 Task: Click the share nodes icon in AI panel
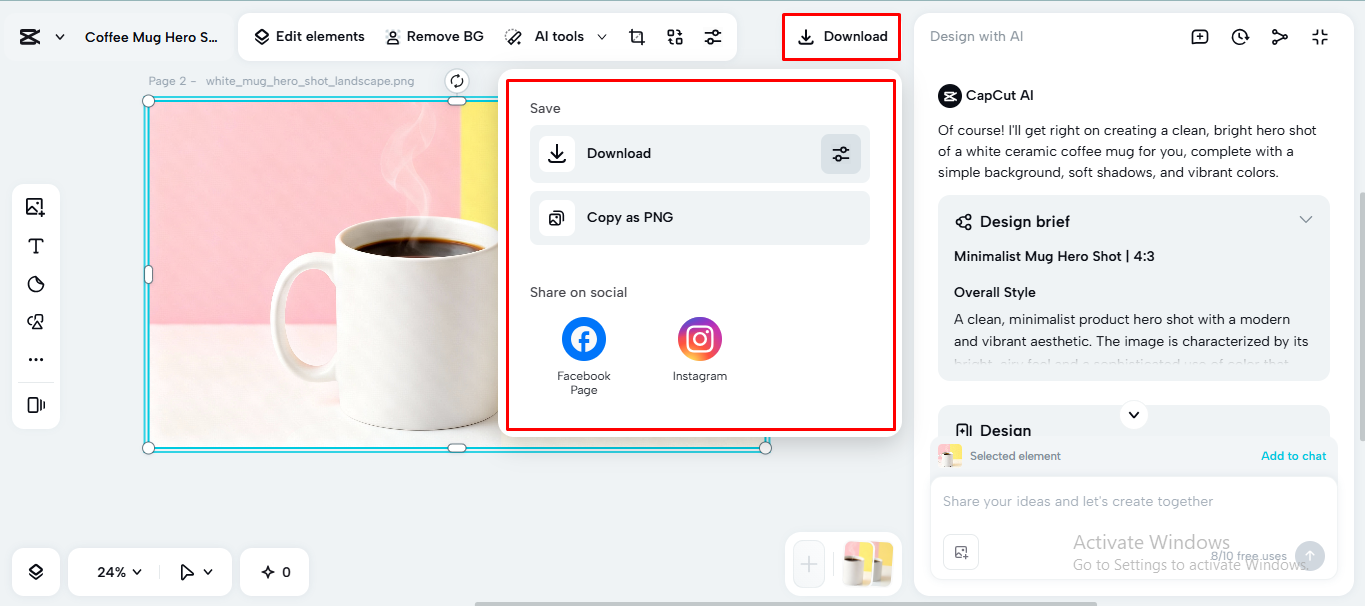coord(1280,37)
